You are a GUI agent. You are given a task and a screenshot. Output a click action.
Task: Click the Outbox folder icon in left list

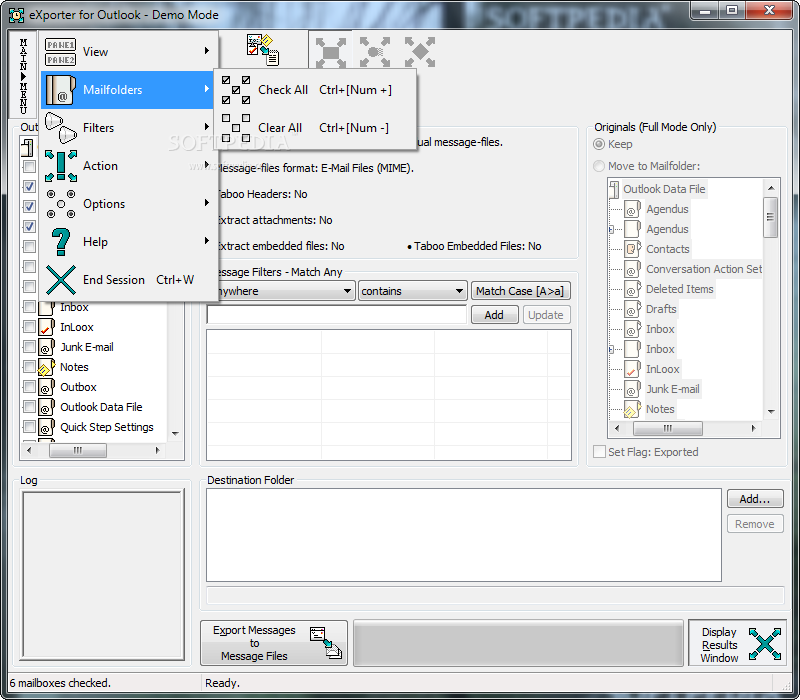coord(46,387)
